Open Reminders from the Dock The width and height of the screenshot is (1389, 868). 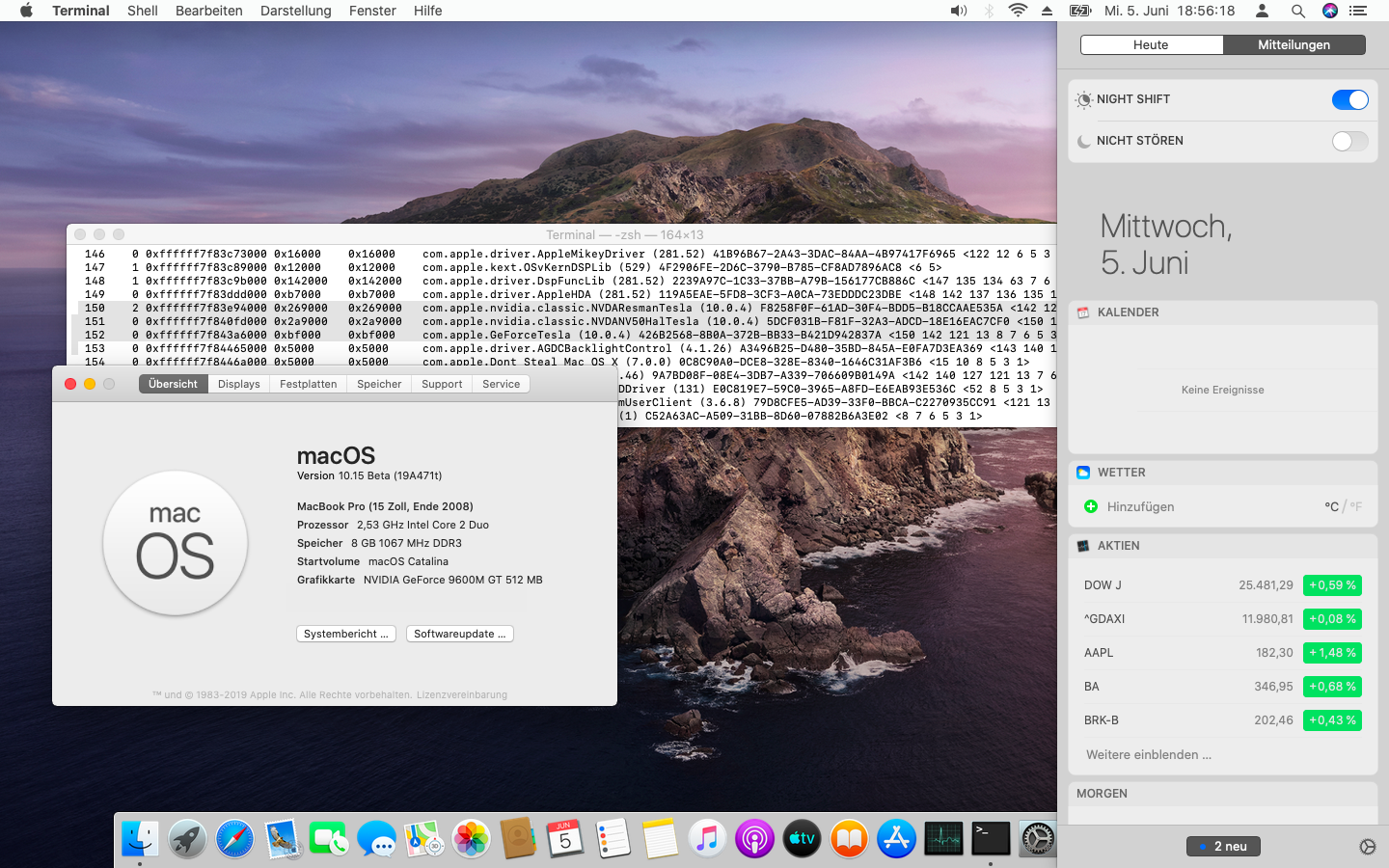click(x=613, y=838)
